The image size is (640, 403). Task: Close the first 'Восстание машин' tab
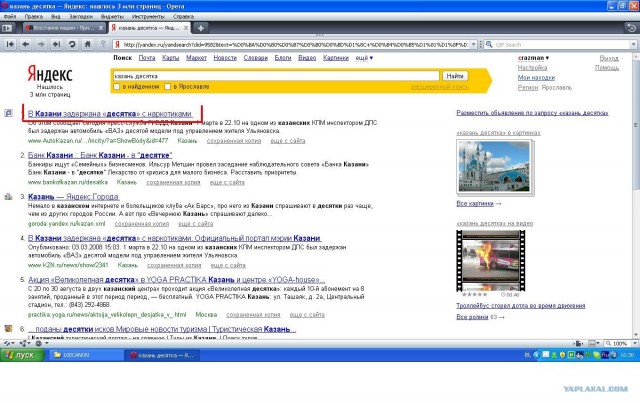[x=101, y=28]
